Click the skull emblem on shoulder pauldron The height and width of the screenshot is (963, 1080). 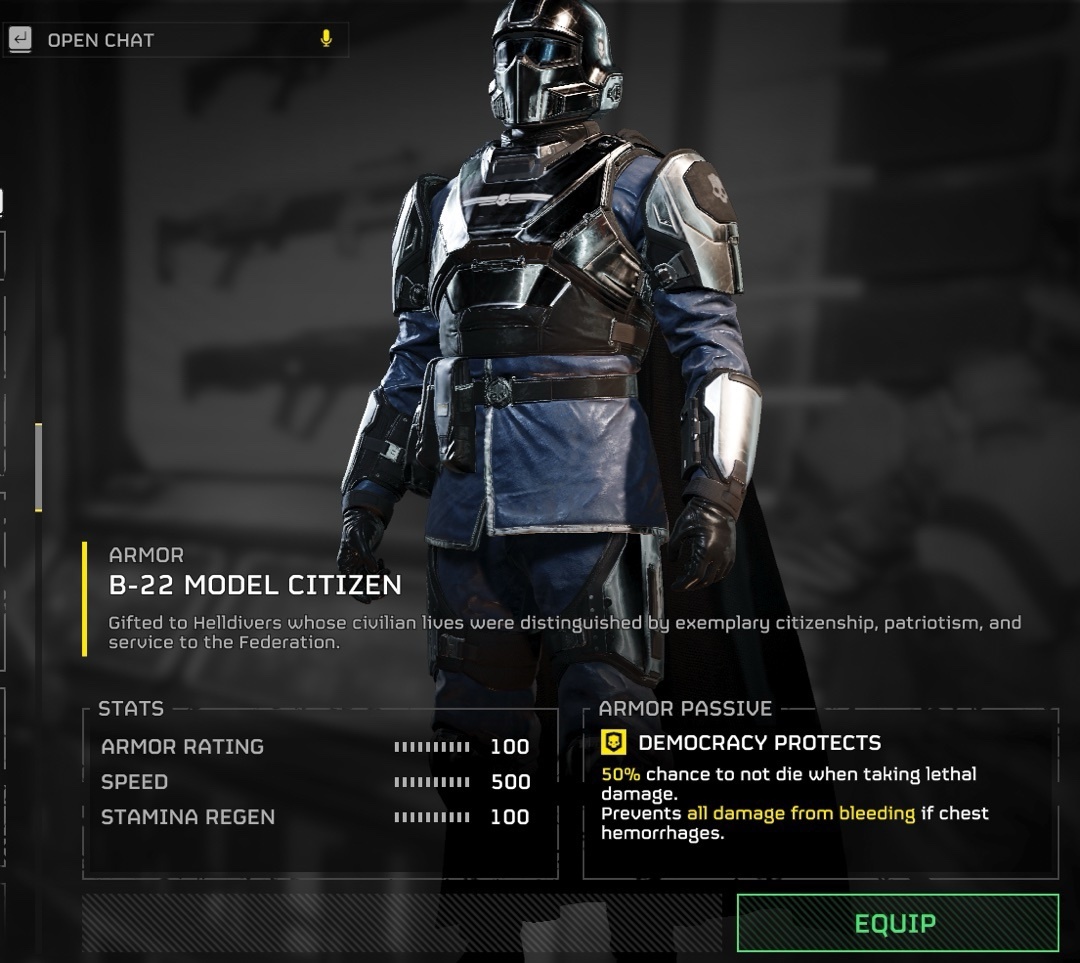pos(716,187)
